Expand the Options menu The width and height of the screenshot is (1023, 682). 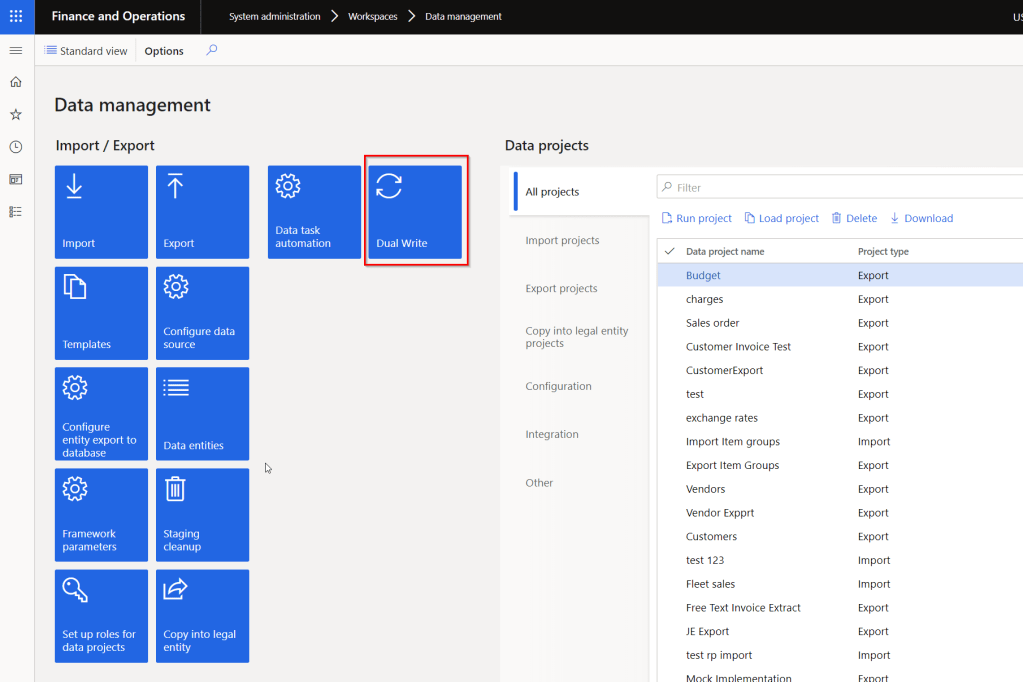(164, 51)
